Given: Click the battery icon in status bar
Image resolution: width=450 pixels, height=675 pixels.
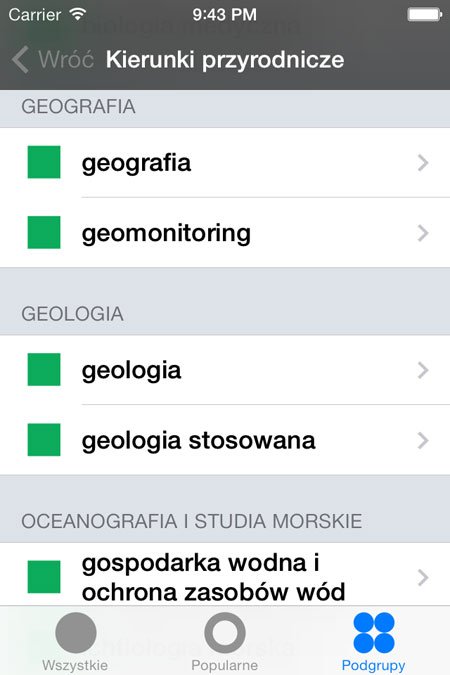Looking at the screenshot, I should (x=424, y=15).
